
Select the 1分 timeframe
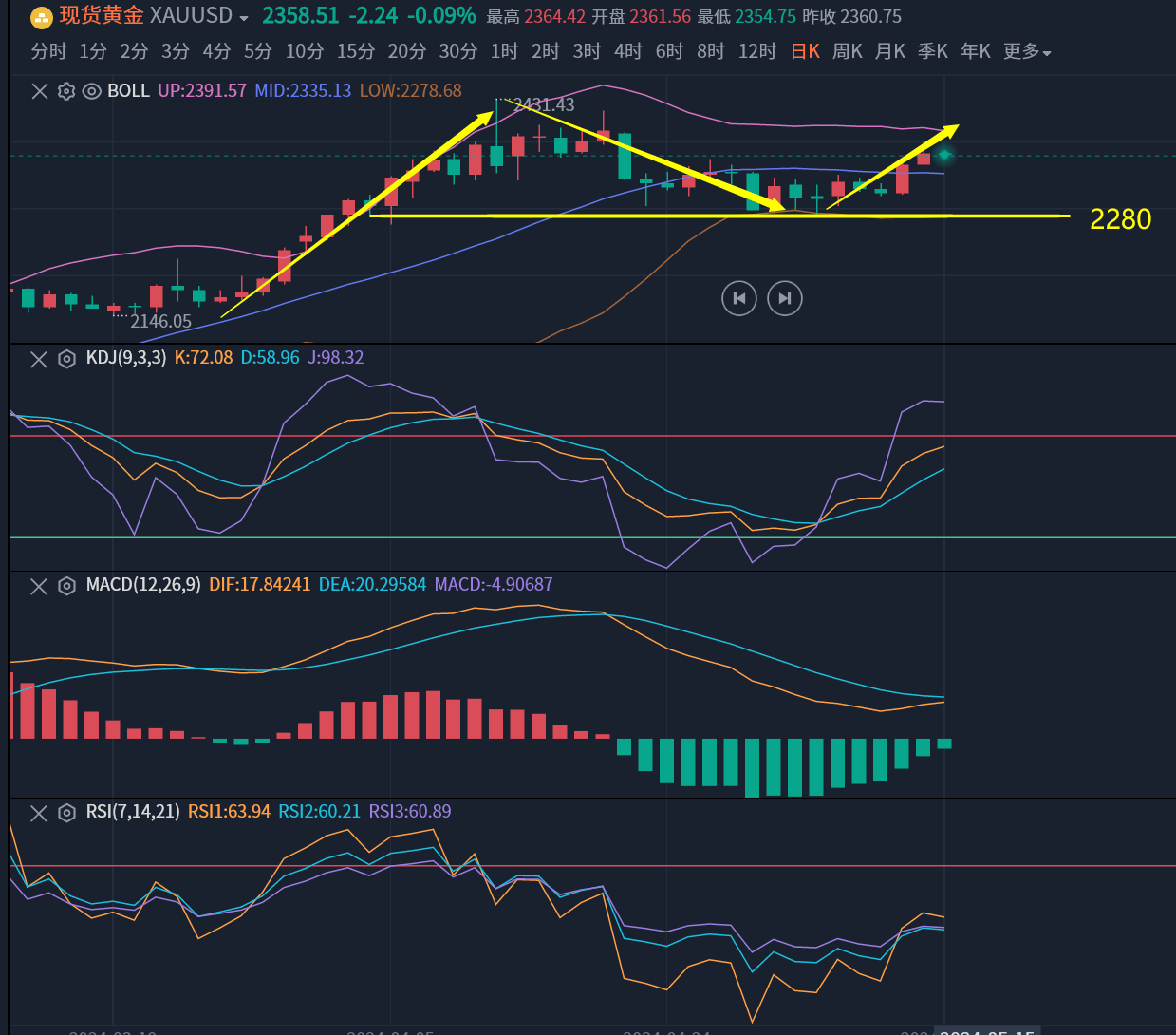coord(93,51)
